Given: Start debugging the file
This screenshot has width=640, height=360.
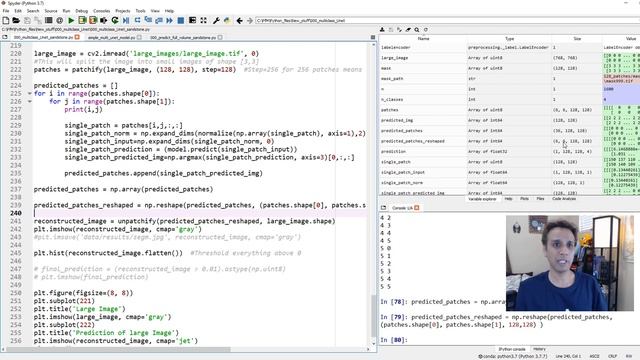Looking at the screenshot, I should (126, 20).
